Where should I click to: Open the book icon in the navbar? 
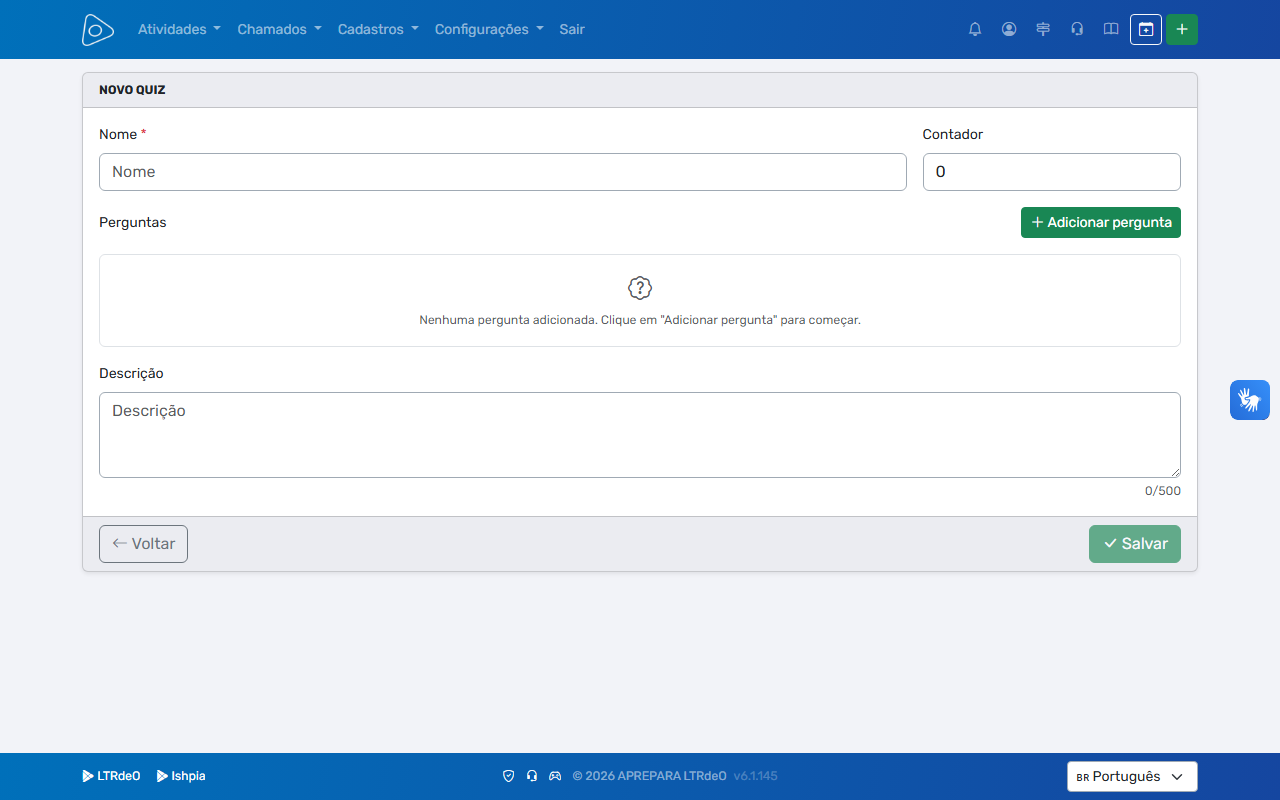point(1111,29)
